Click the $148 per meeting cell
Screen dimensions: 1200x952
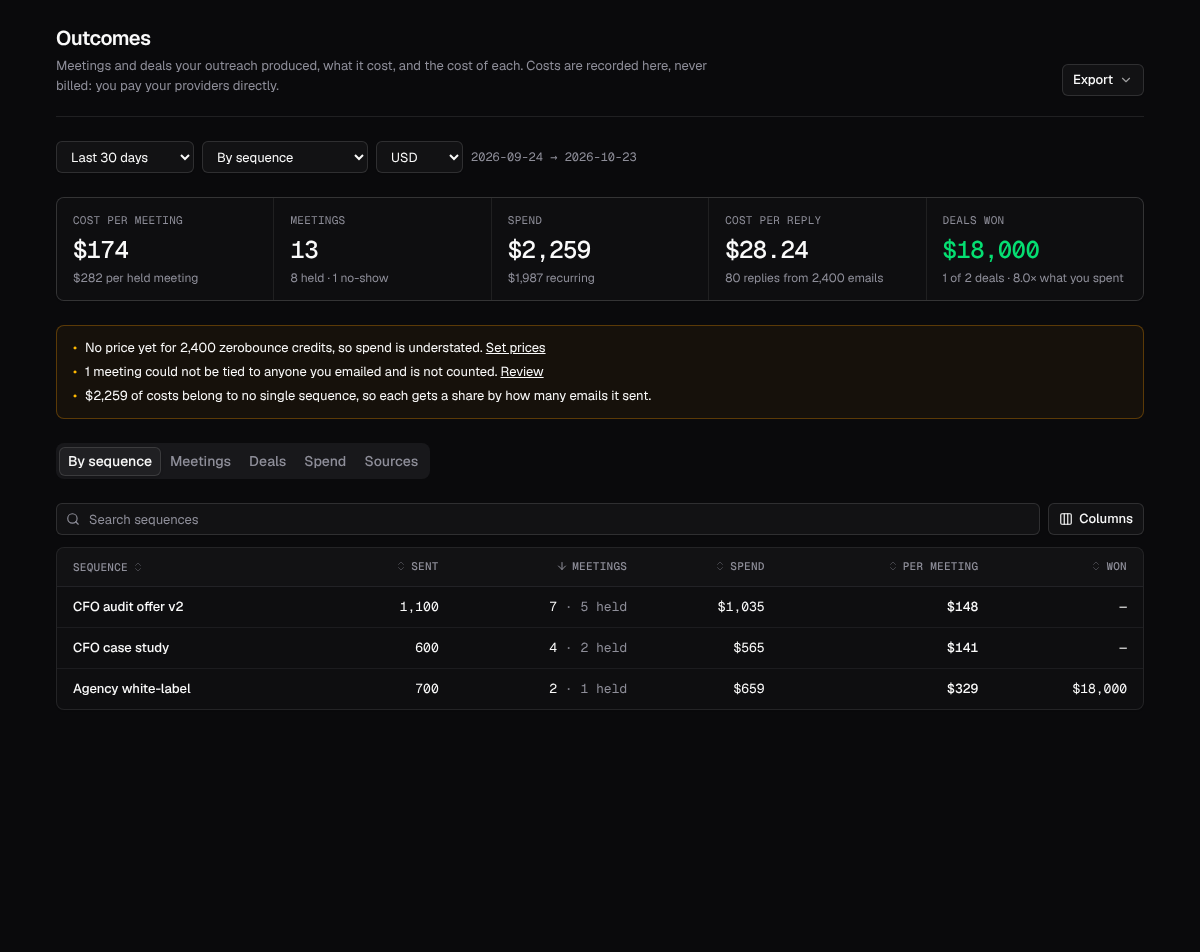coord(962,607)
